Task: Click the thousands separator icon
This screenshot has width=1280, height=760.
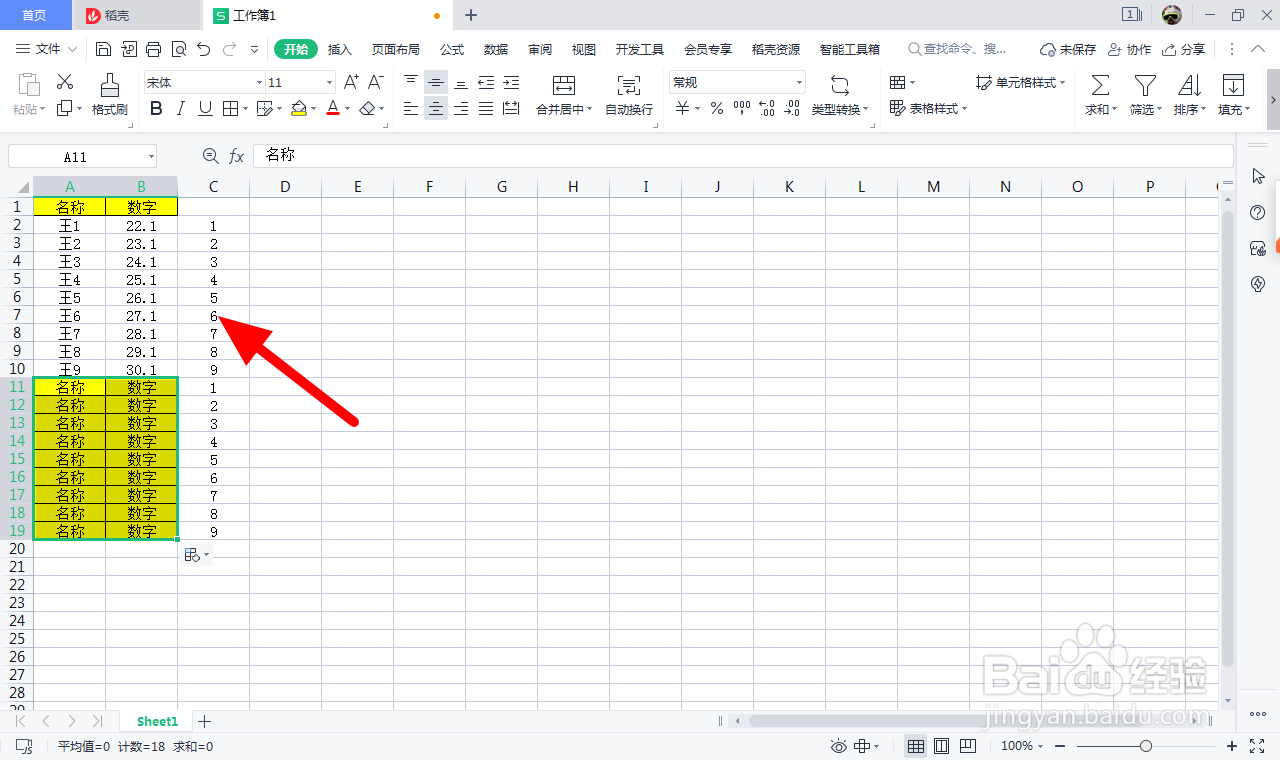Action: pos(742,109)
